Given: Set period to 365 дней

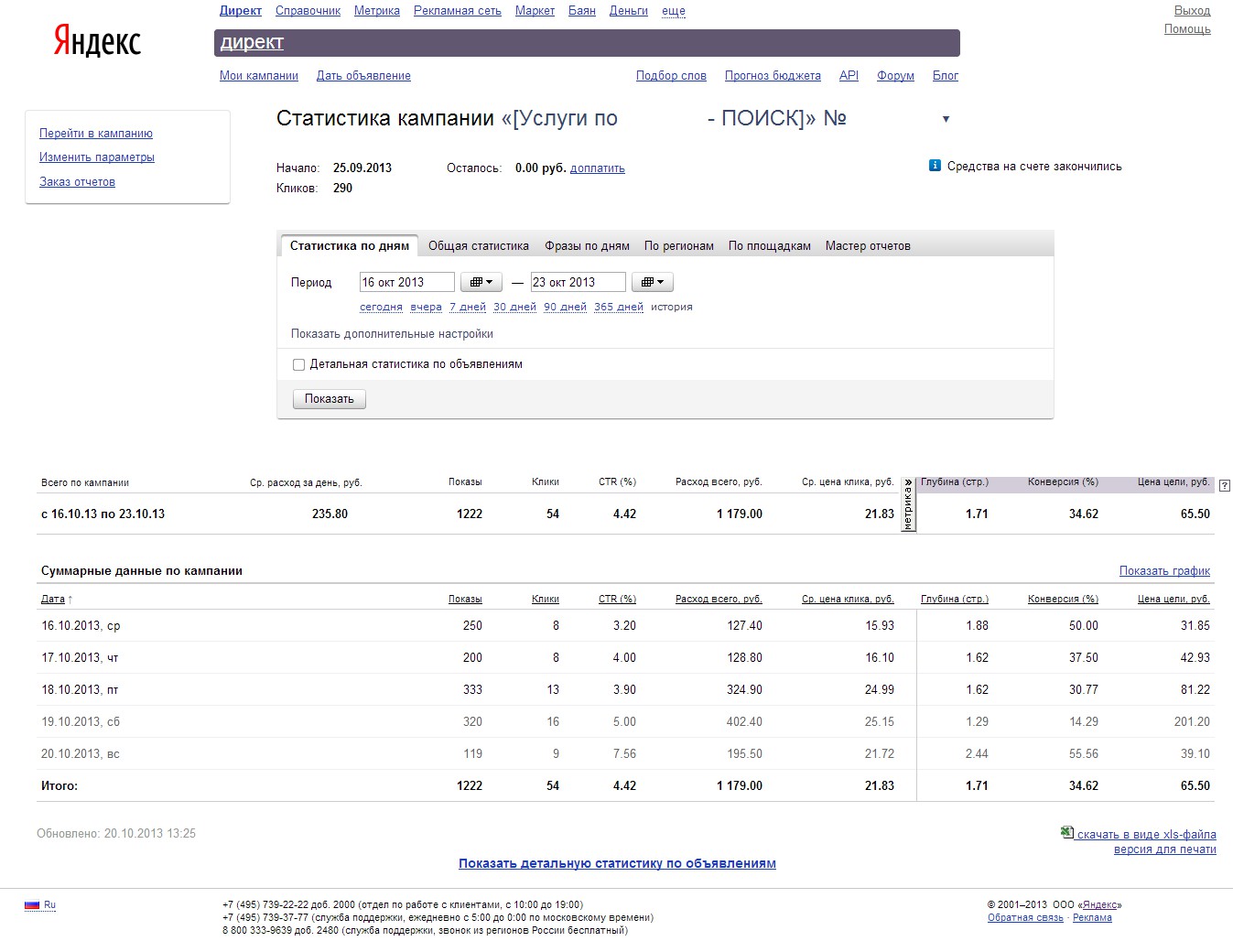Looking at the screenshot, I should (619, 307).
